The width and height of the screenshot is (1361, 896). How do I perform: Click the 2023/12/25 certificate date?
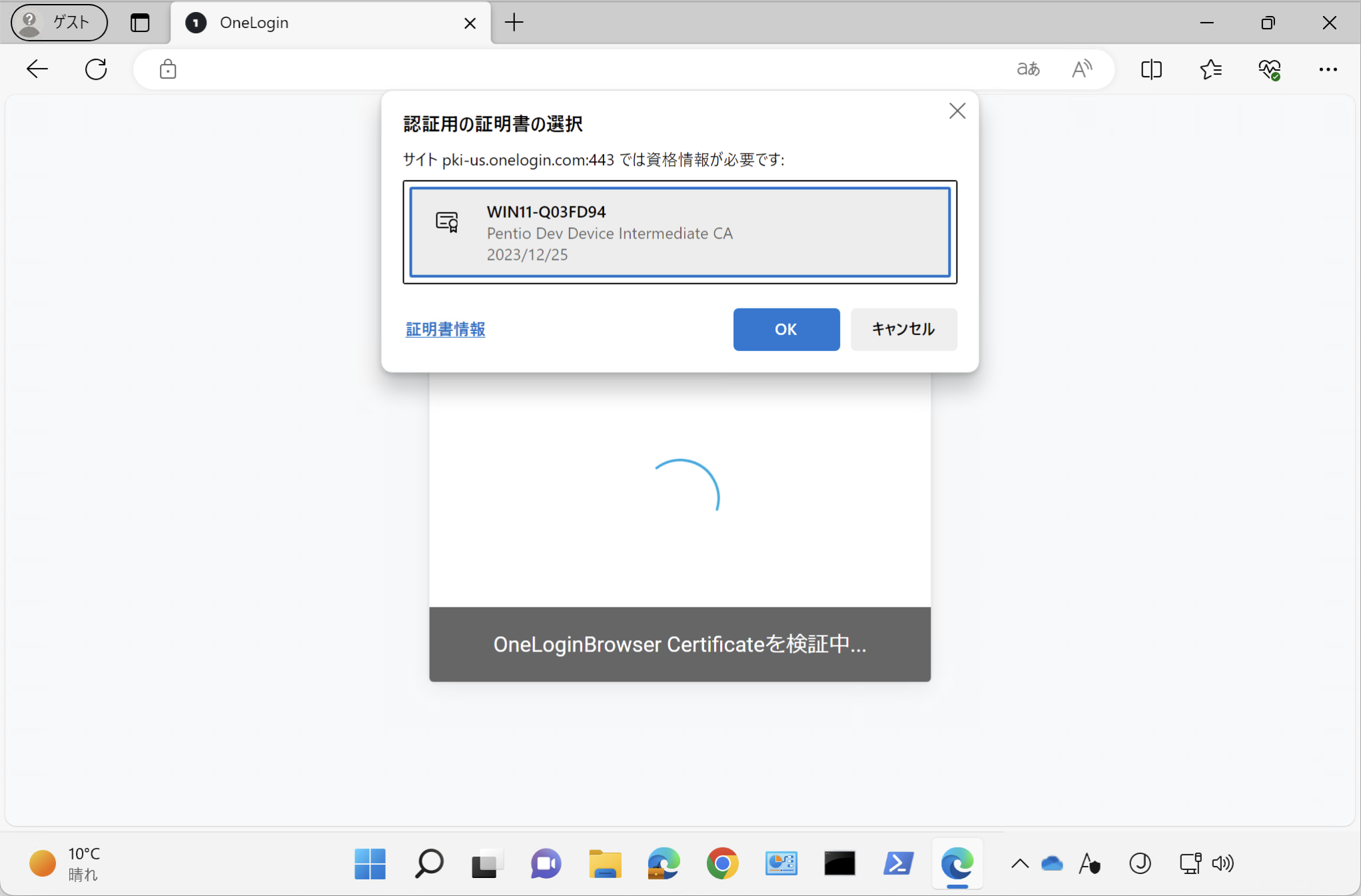pos(527,254)
